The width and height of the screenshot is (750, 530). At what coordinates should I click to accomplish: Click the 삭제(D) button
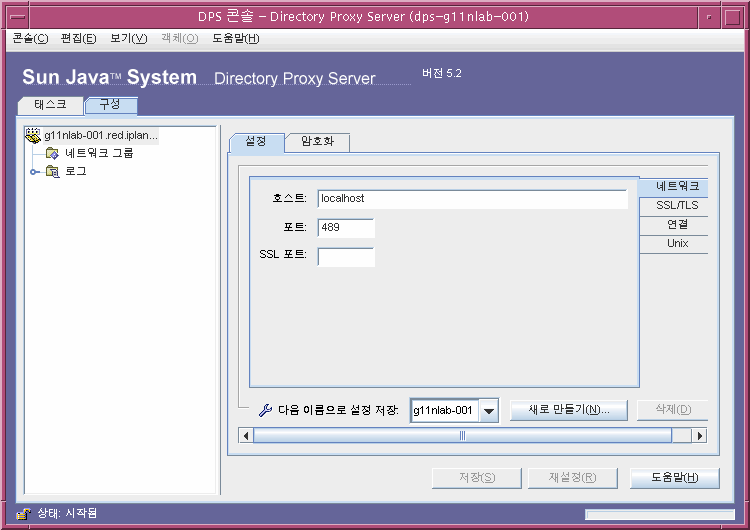673,410
